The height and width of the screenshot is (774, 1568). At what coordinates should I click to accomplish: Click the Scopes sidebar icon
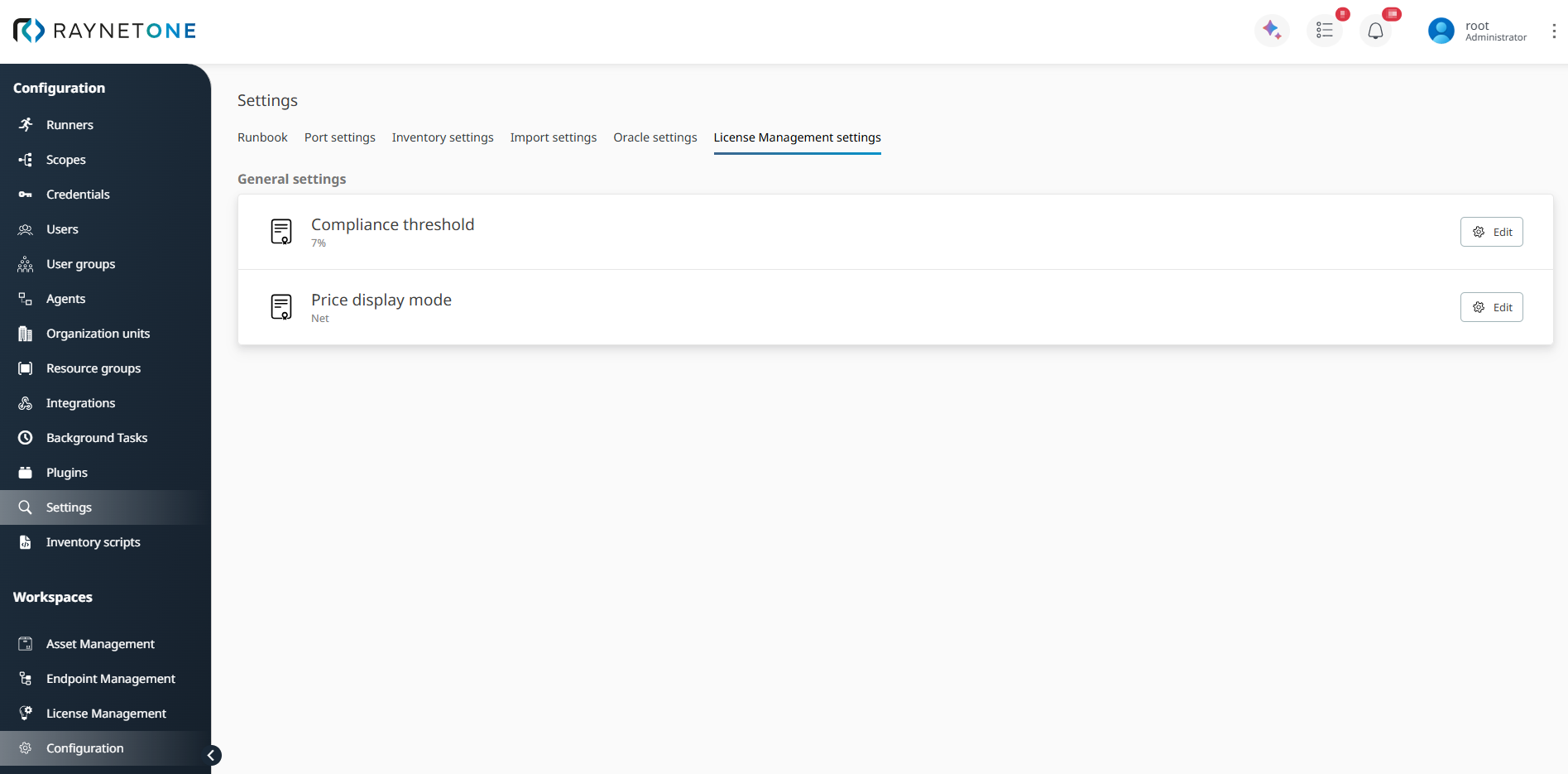click(x=26, y=159)
